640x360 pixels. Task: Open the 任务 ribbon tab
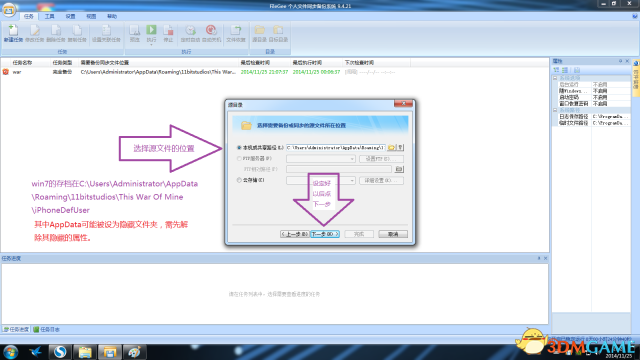[x=29, y=16]
